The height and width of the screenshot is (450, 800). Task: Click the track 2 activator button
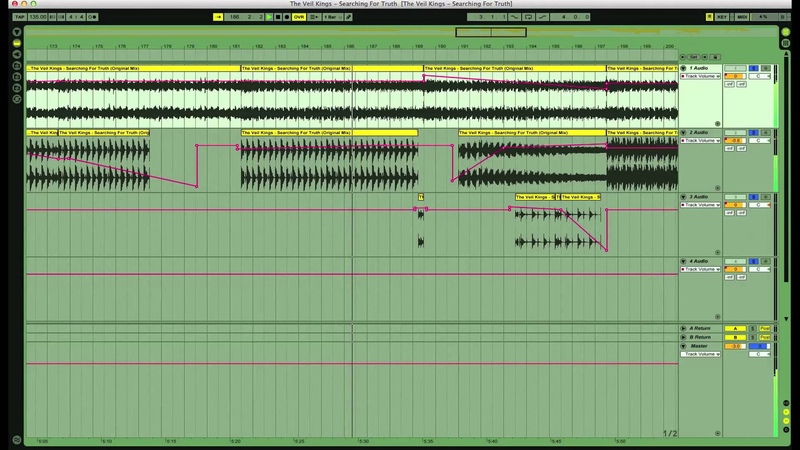pos(735,132)
